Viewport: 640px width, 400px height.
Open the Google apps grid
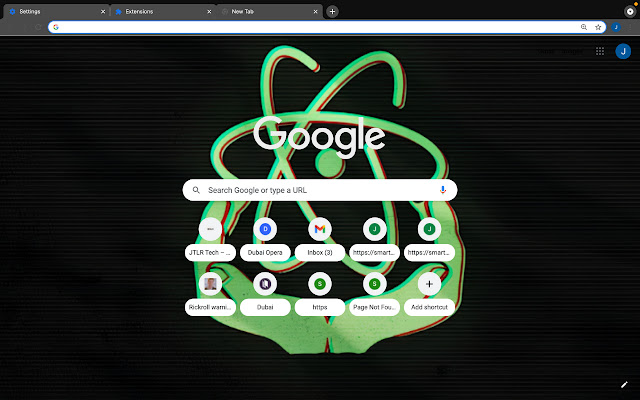click(600, 51)
